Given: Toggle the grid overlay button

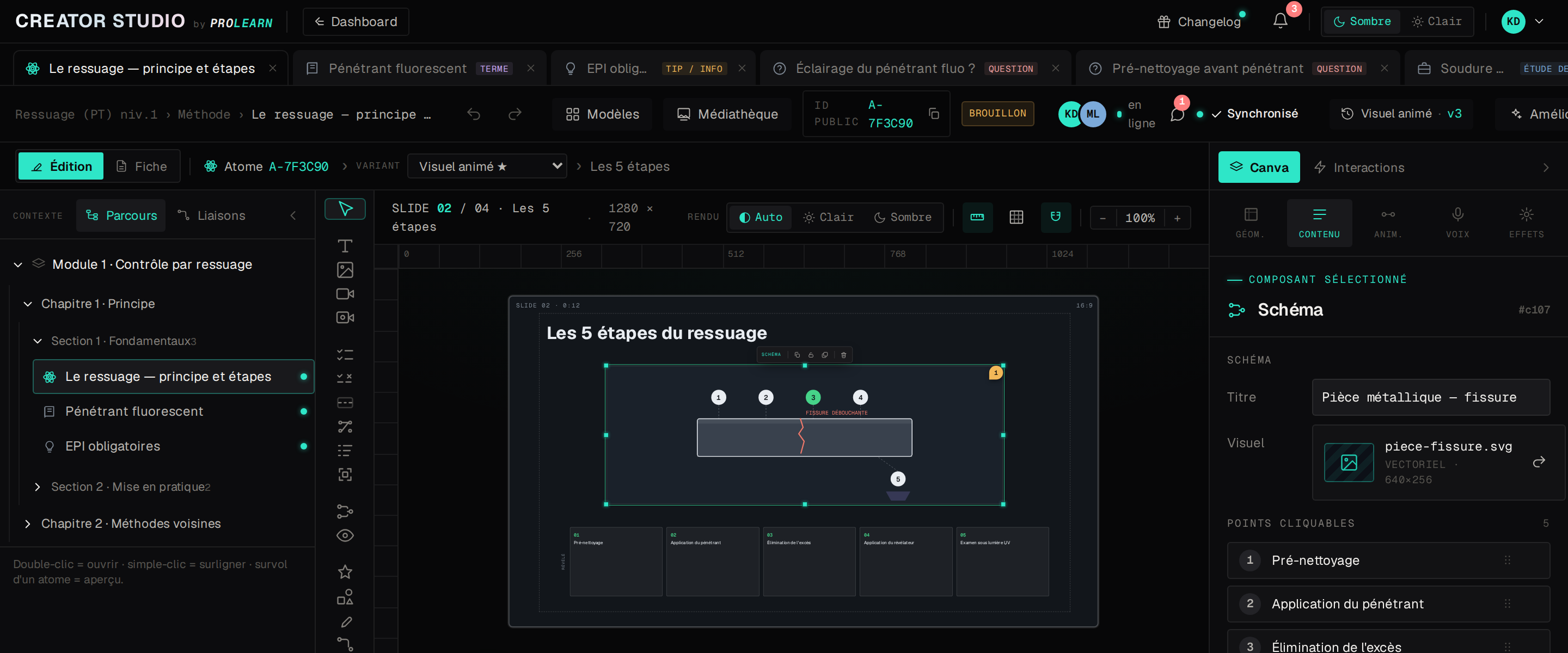Looking at the screenshot, I should point(1016,217).
